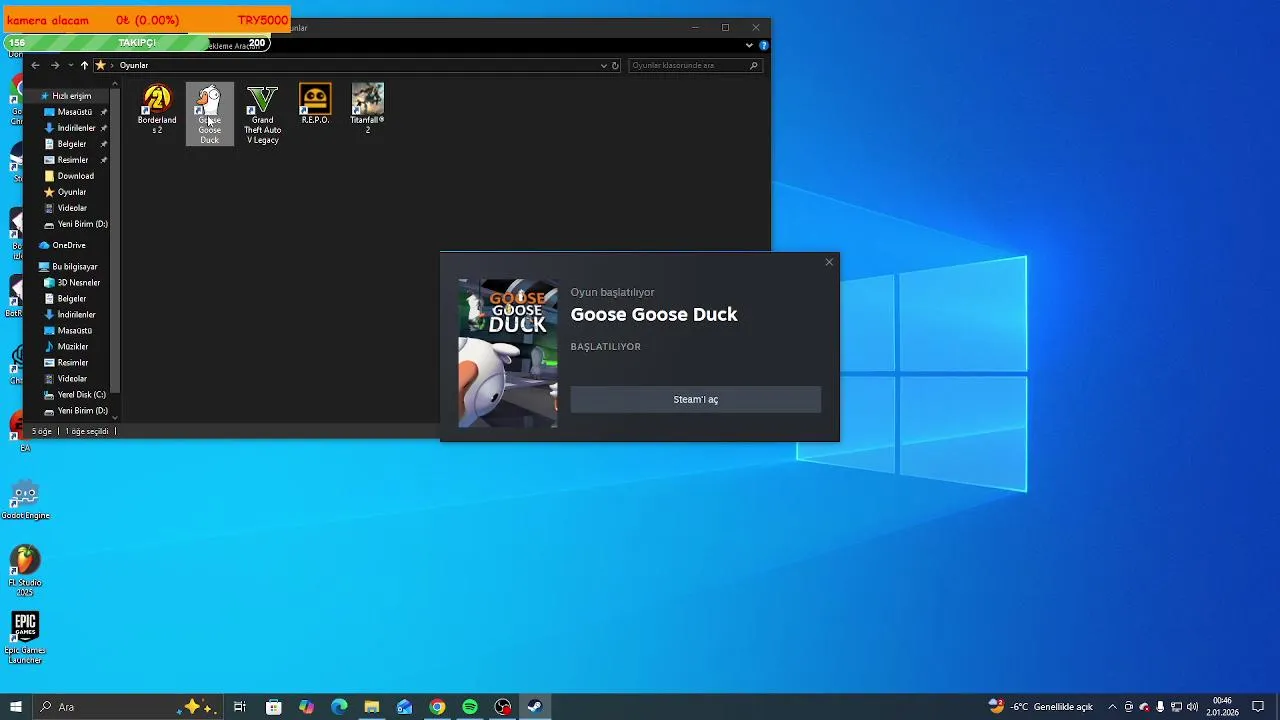
Task: Open pinned Resimler under Hızlı erişim
Action: pyautogui.click(x=72, y=160)
